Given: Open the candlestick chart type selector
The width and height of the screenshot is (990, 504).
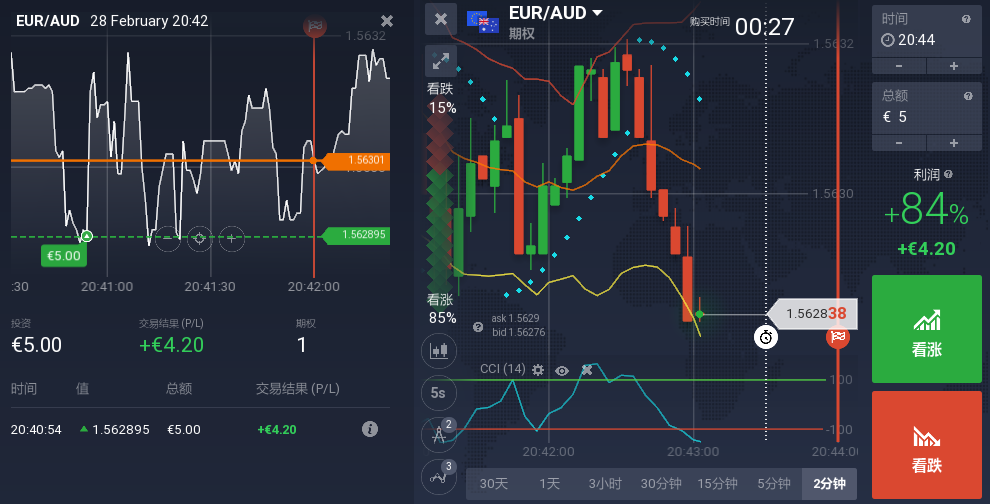Looking at the screenshot, I should tap(439, 351).
